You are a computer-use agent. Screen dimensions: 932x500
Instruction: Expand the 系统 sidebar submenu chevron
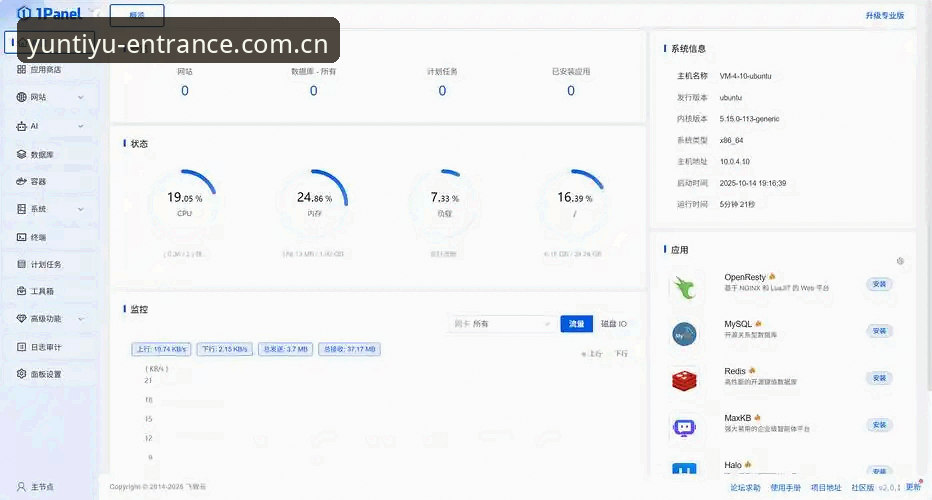click(81, 209)
